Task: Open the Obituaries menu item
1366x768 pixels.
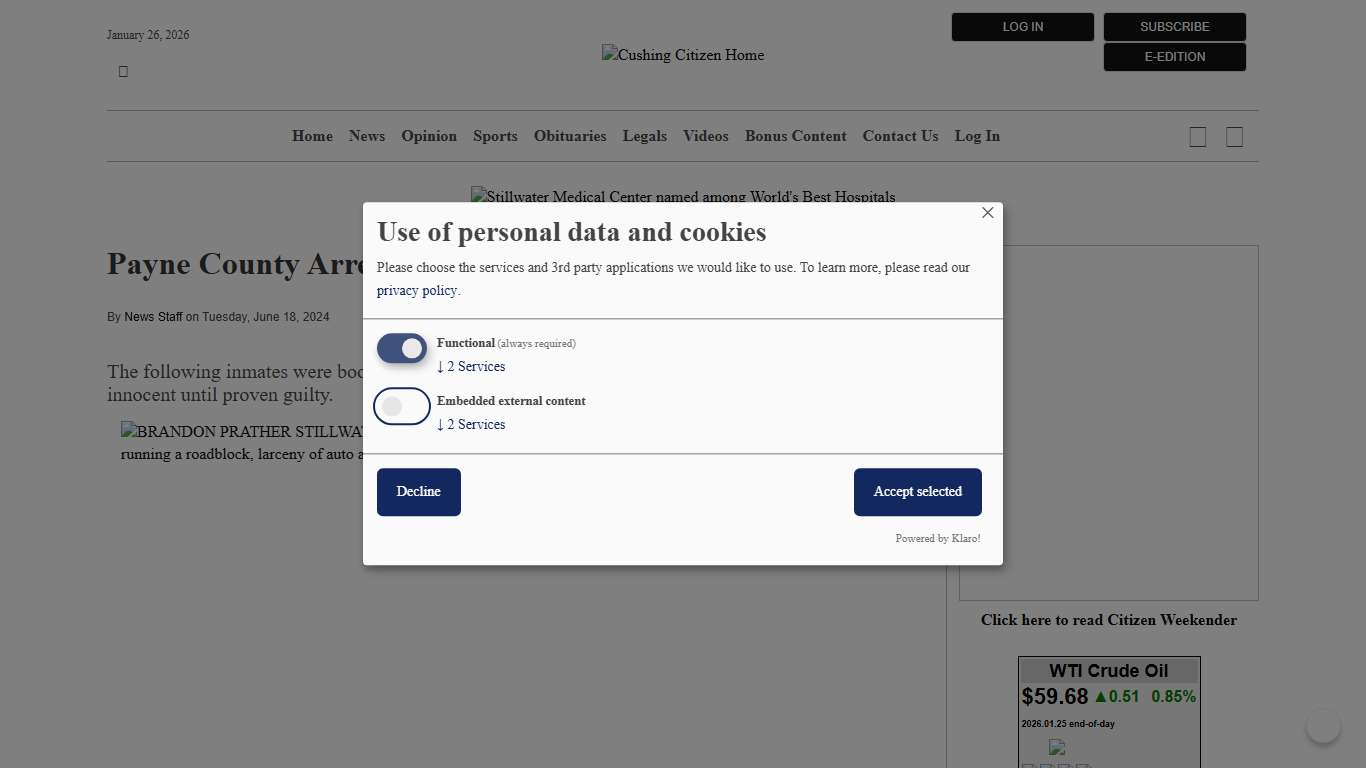Action: [x=570, y=136]
